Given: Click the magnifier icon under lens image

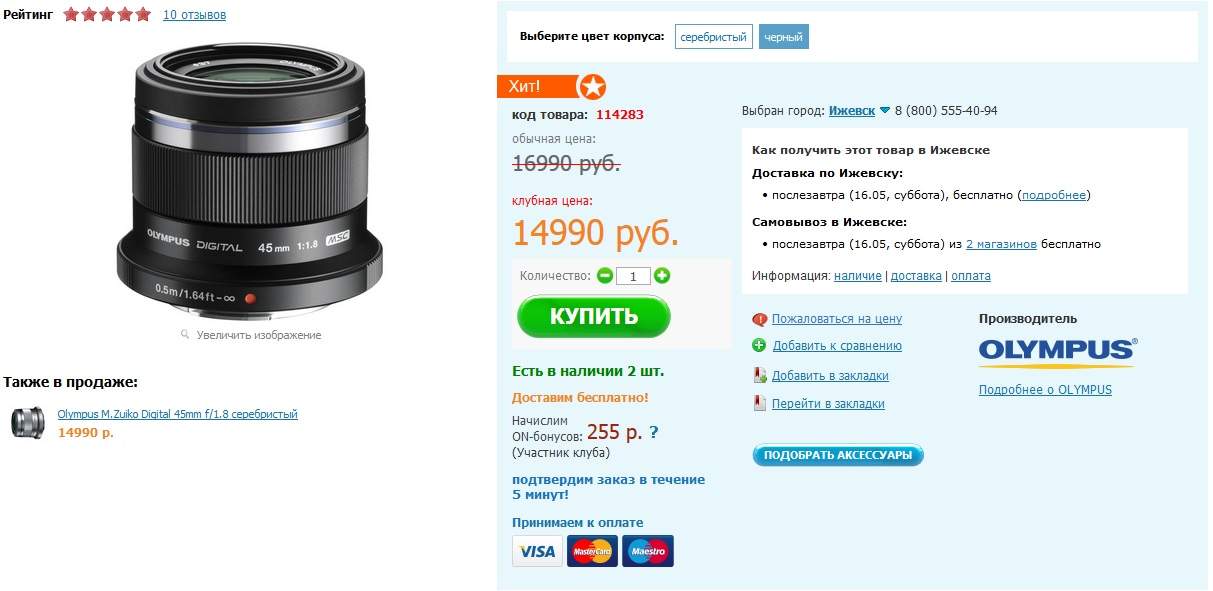Looking at the screenshot, I should [185, 335].
